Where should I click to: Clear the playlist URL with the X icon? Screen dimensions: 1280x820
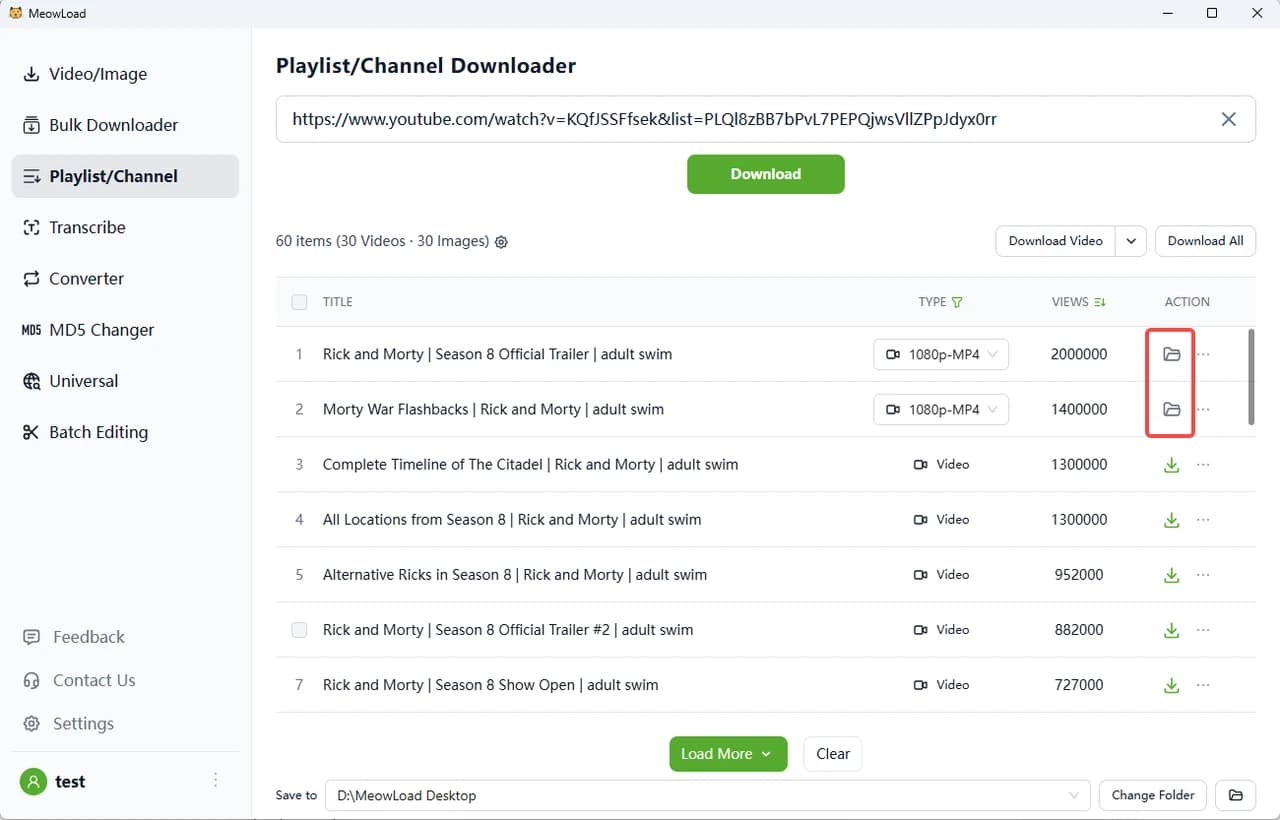pyautogui.click(x=1229, y=119)
